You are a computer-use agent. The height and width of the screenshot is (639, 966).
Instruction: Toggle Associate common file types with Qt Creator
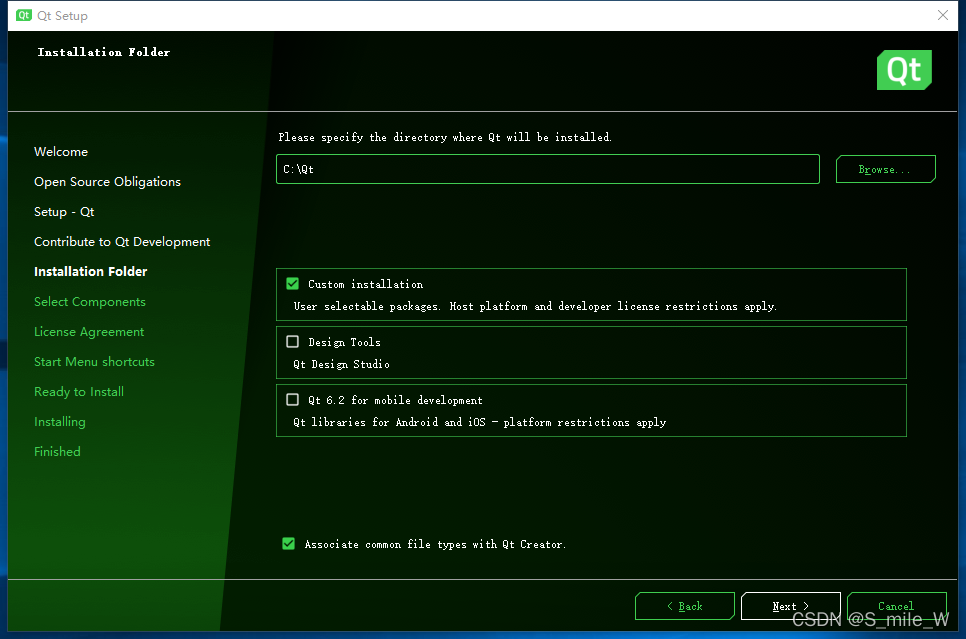(x=288, y=543)
